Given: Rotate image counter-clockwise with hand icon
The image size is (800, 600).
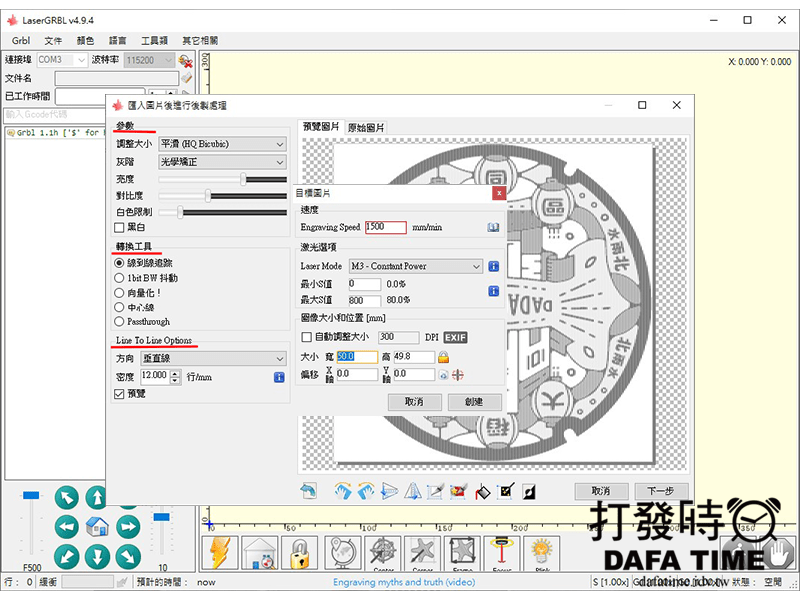Looking at the screenshot, I should click(x=366, y=491).
